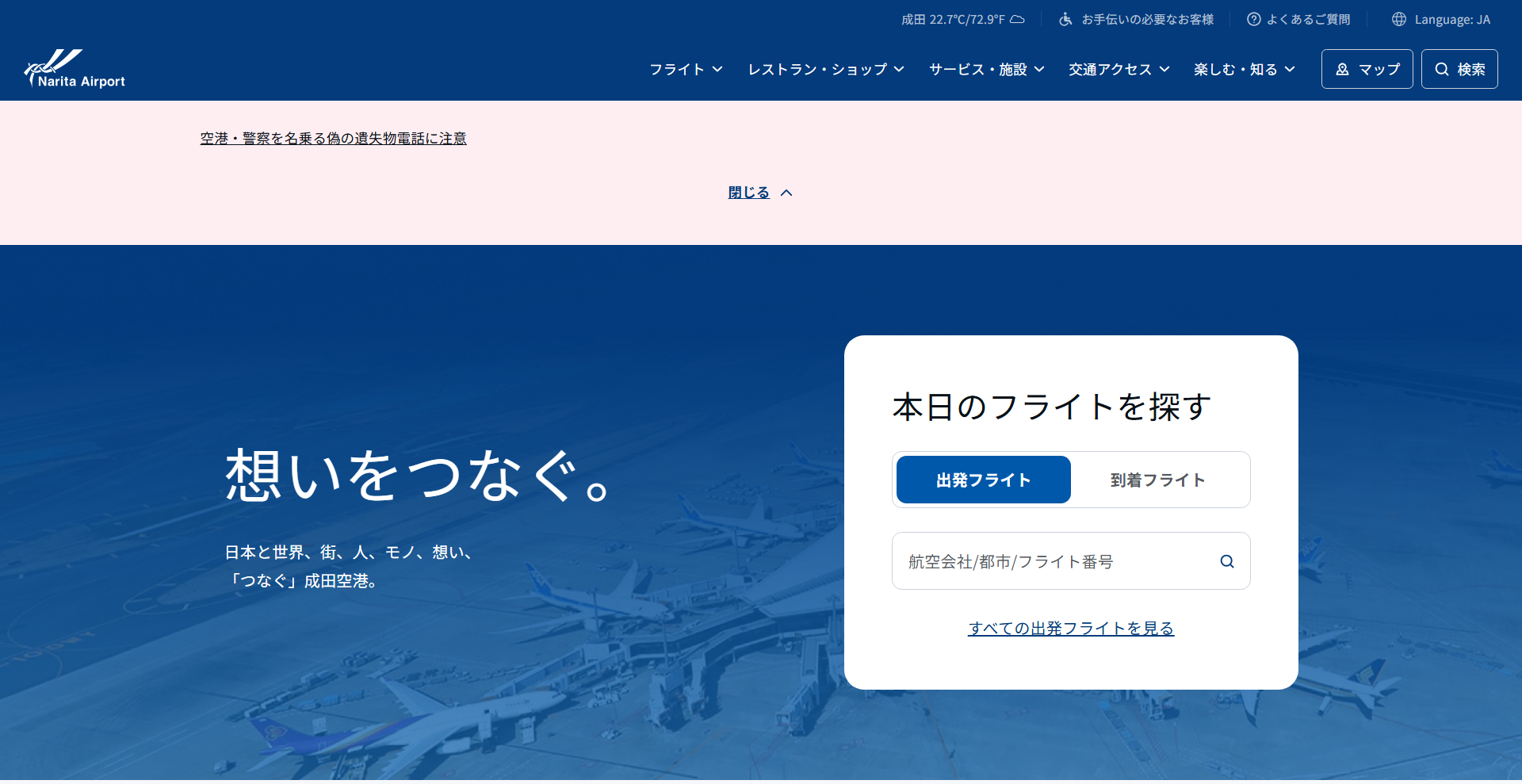Expand the サービス・施設 menu
The image size is (1522, 784).
(986, 69)
